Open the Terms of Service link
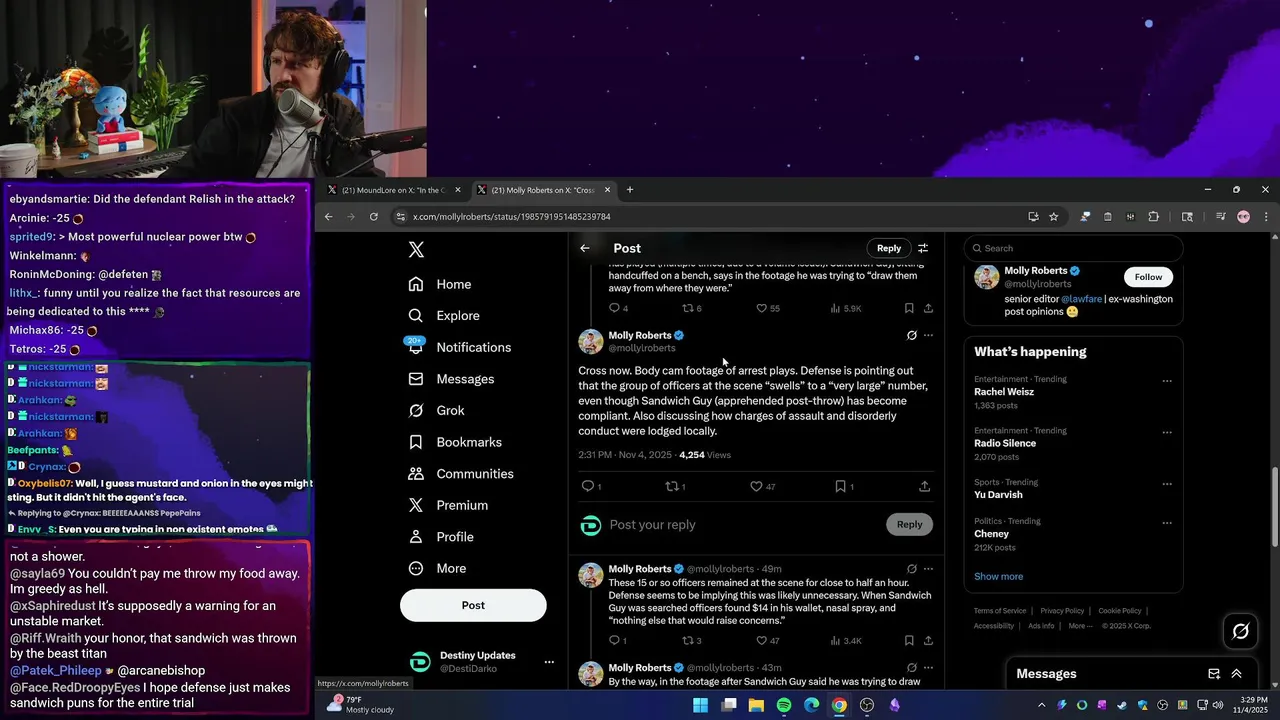1280x720 pixels. point(1000,611)
